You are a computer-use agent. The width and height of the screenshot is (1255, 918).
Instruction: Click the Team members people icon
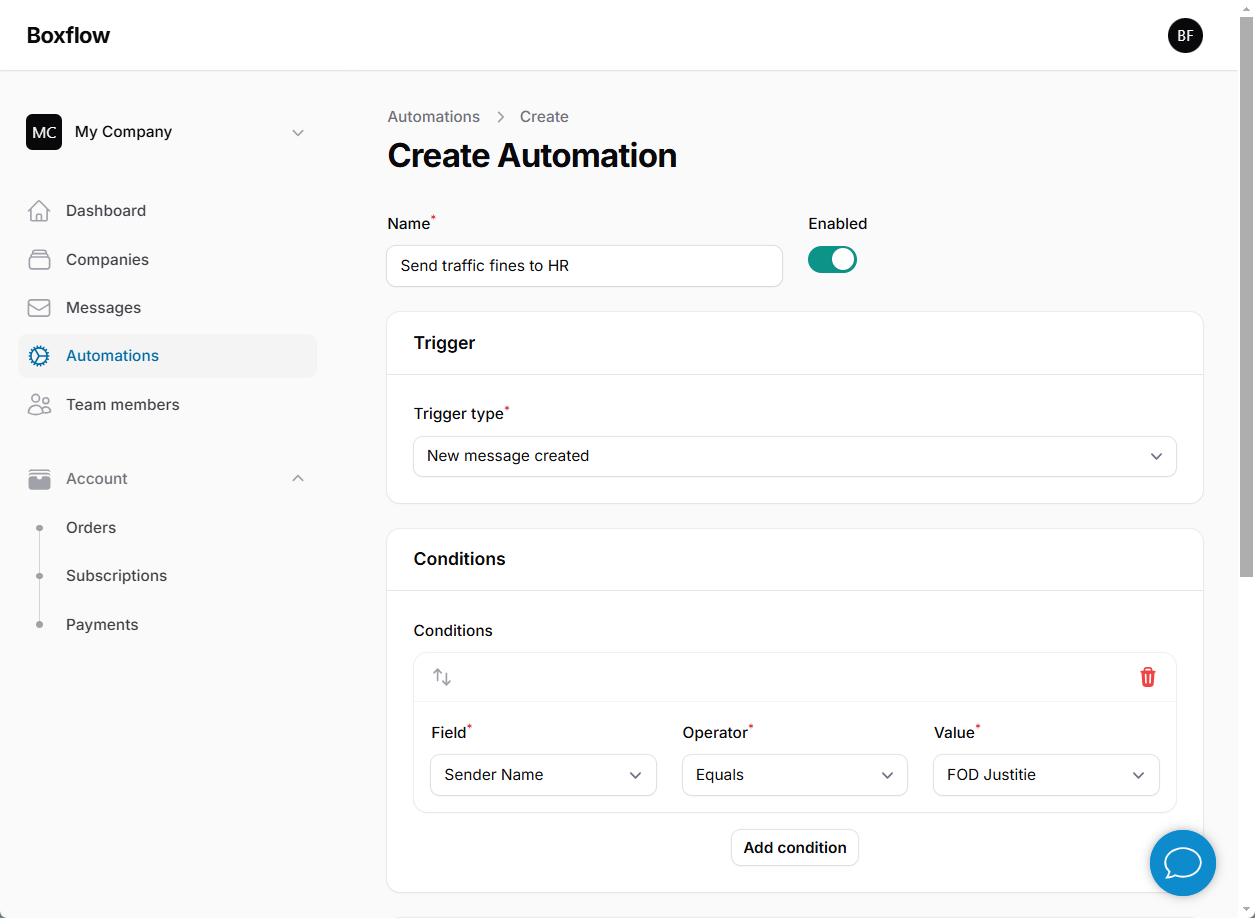(39, 405)
